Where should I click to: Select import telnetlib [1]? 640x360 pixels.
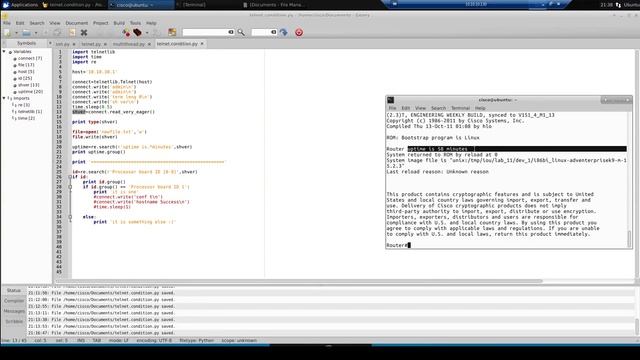tap(29, 111)
